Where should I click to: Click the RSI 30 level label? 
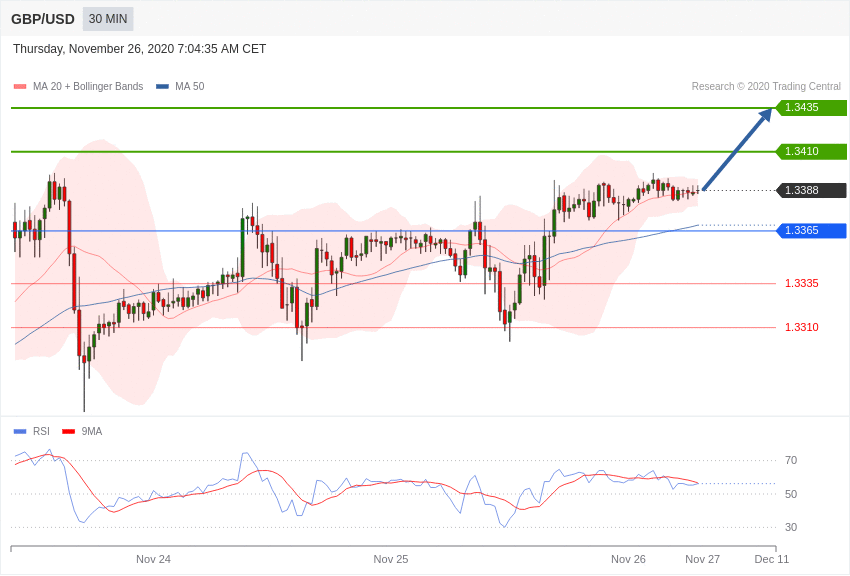[791, 527]
